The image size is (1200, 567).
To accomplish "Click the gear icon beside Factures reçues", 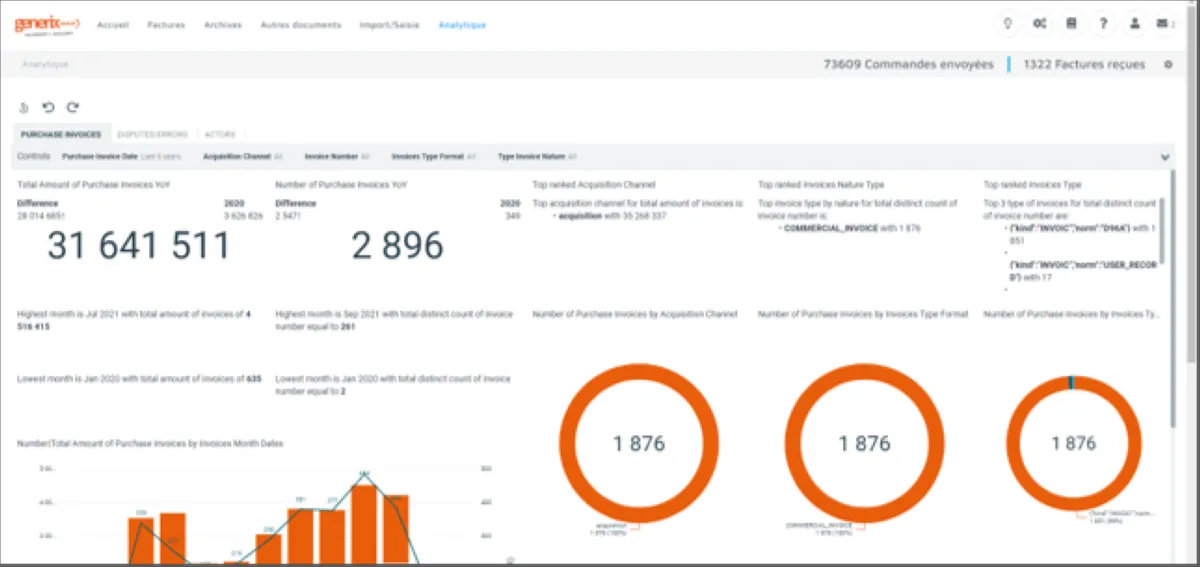I will coord(1168,65).
